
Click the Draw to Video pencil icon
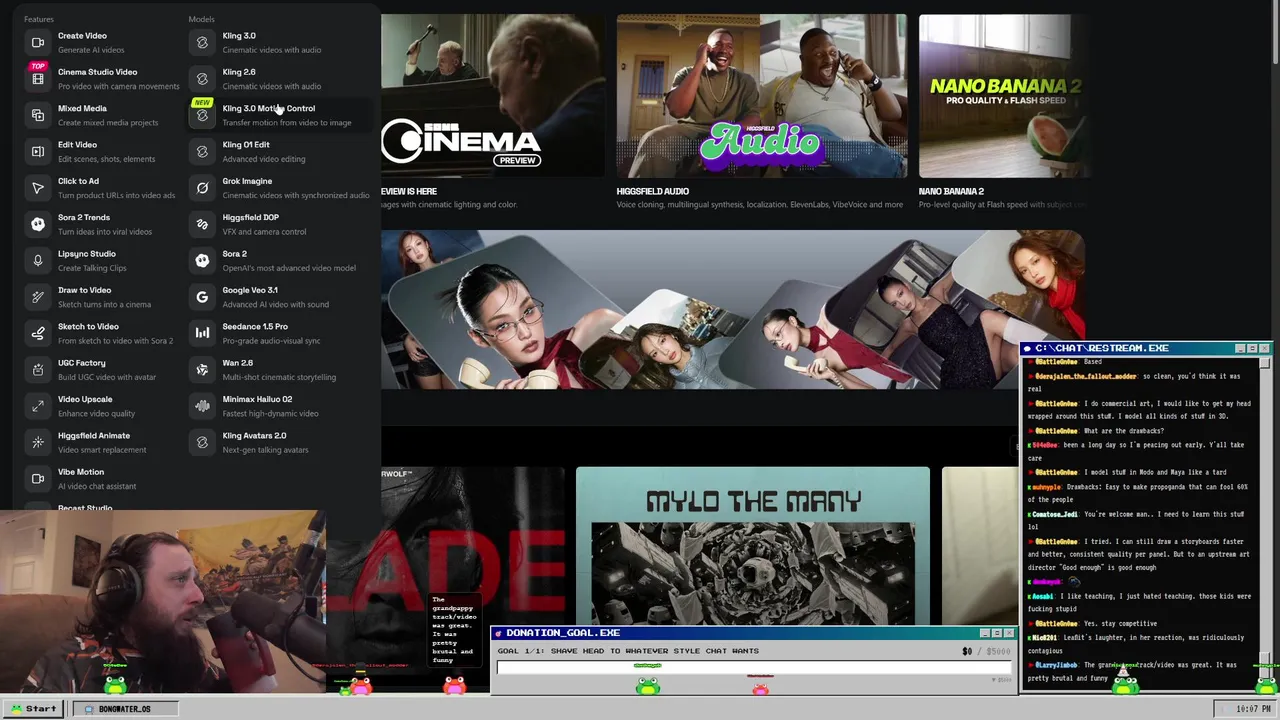click(x=38, y=297)
